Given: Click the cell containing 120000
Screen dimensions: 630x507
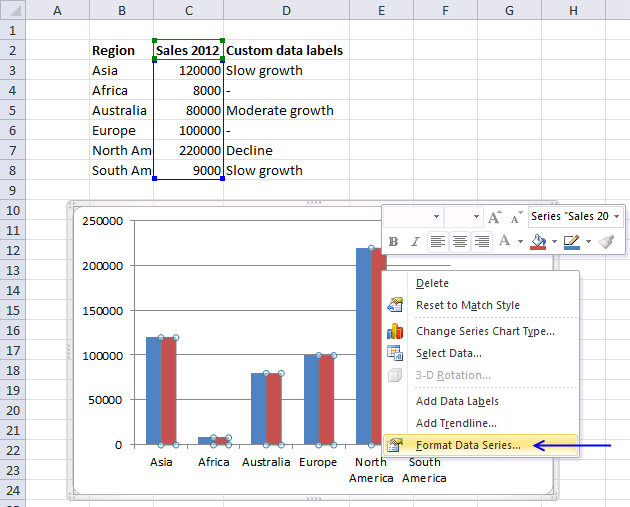Looking at the screenshot, I should pyautogui.click(x=188, y=70).
